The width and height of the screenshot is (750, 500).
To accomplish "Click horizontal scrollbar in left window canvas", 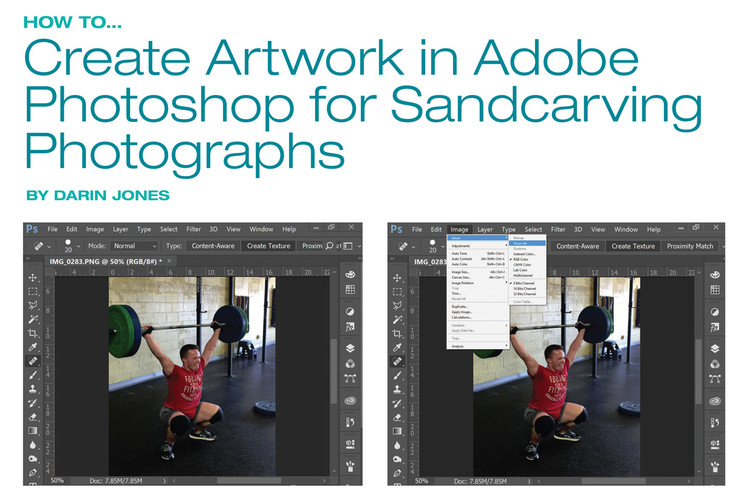I will coord(249,480).
